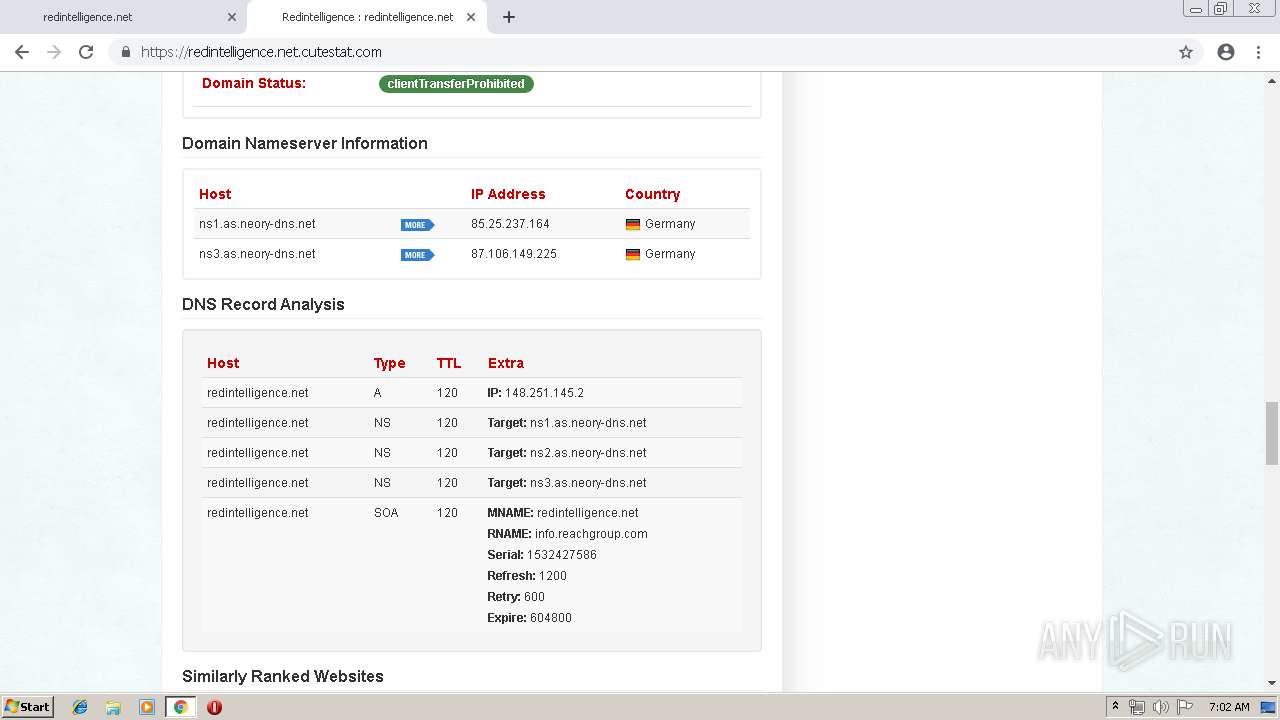Viewport: 1280px width, 720px height.
Task: Select IP address 85.25.237.164
Action: click(510, 224)
